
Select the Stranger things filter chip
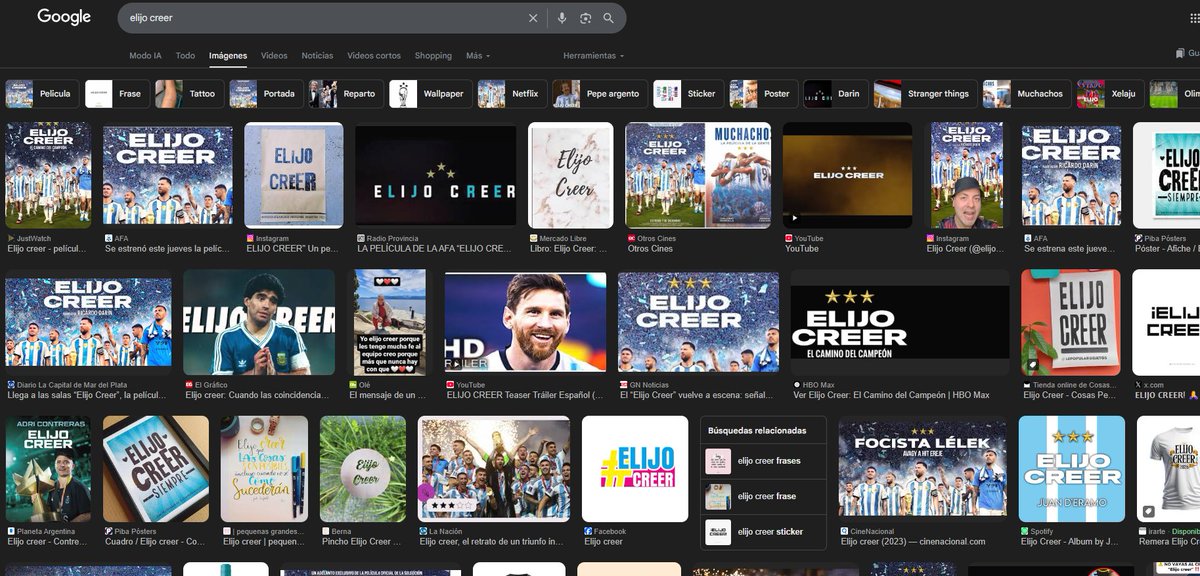(x=924, y=94)
